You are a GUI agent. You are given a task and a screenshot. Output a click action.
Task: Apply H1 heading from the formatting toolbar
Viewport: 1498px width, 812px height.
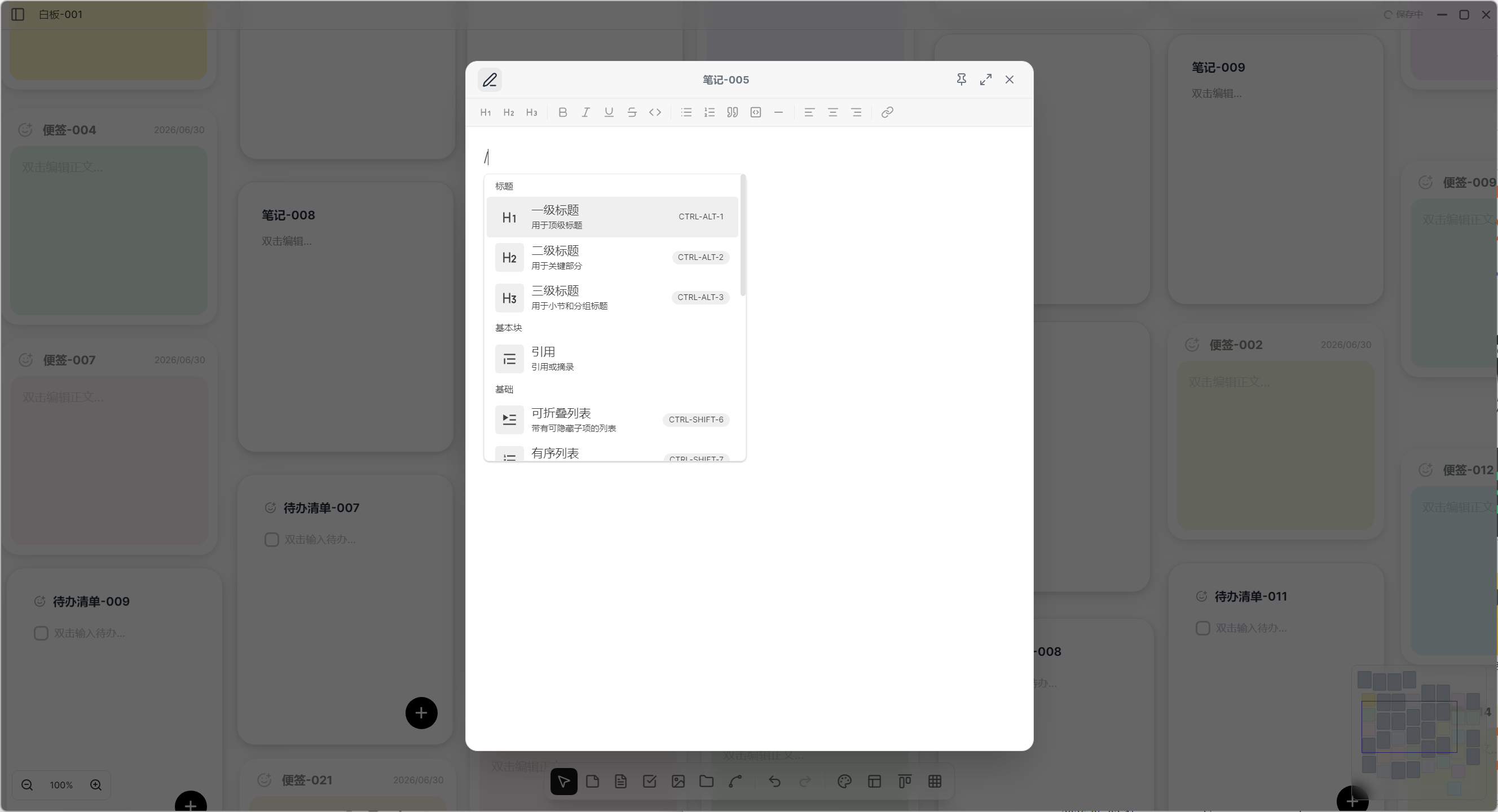(x=486, y=113)
